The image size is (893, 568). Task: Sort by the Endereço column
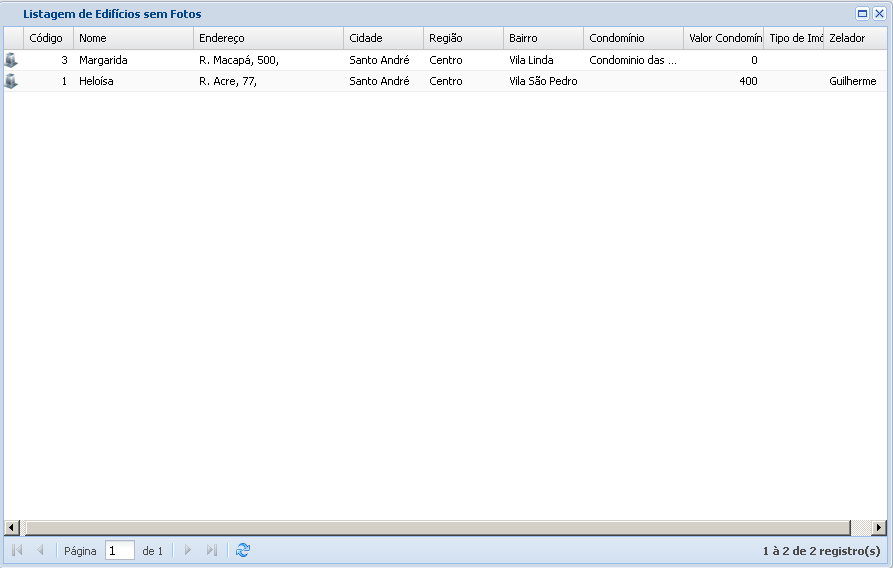[x=267, y=38]
